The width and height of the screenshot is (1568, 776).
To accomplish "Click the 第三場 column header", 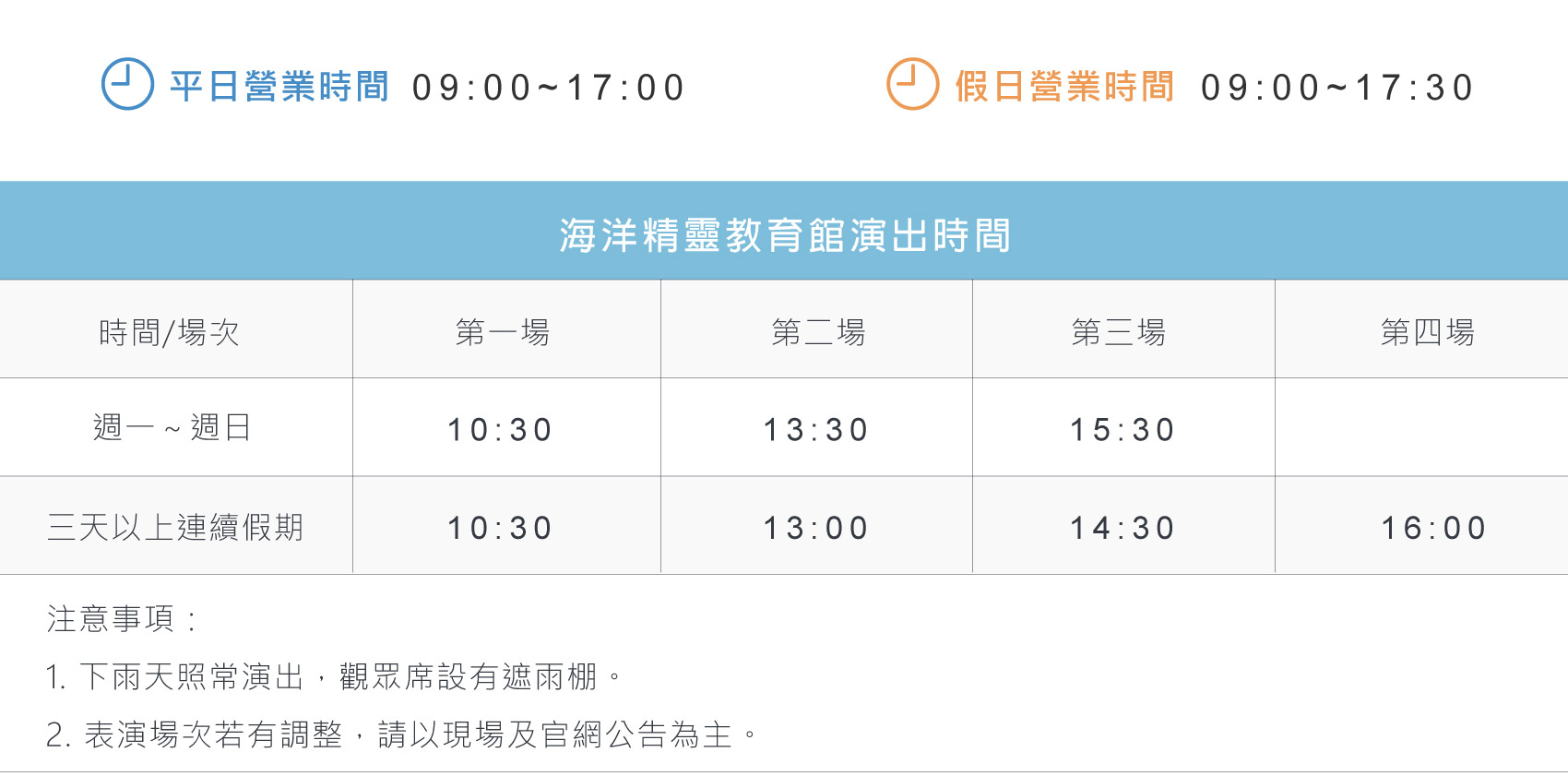I will click(x=1119, y=332).
